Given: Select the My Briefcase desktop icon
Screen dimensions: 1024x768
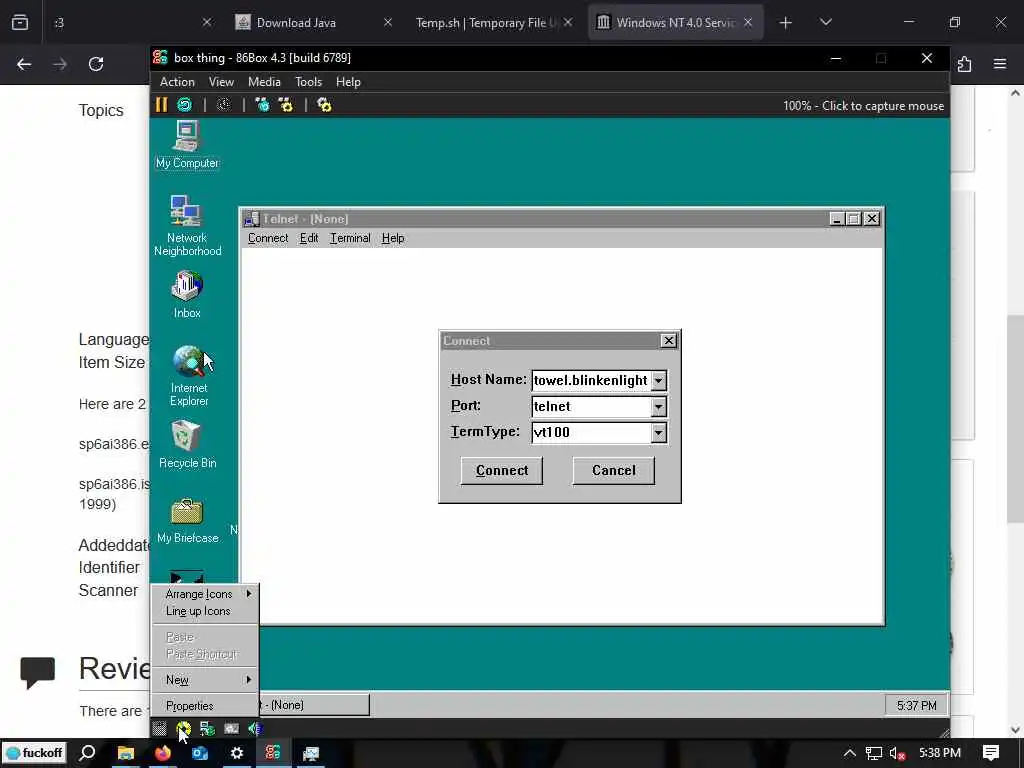Looking at the screenshot, I should tap(187, 521).
